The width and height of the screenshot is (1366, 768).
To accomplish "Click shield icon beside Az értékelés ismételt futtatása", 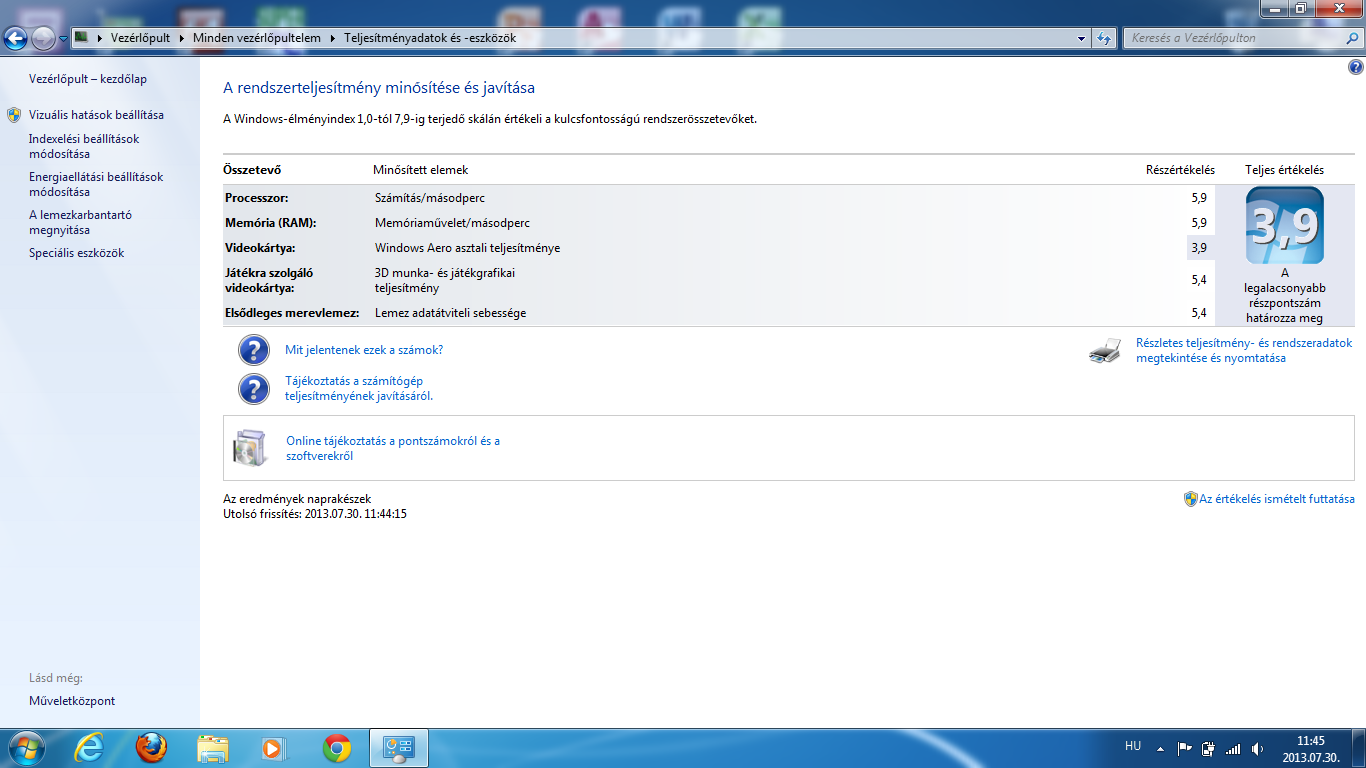I will click(1190, 499).
